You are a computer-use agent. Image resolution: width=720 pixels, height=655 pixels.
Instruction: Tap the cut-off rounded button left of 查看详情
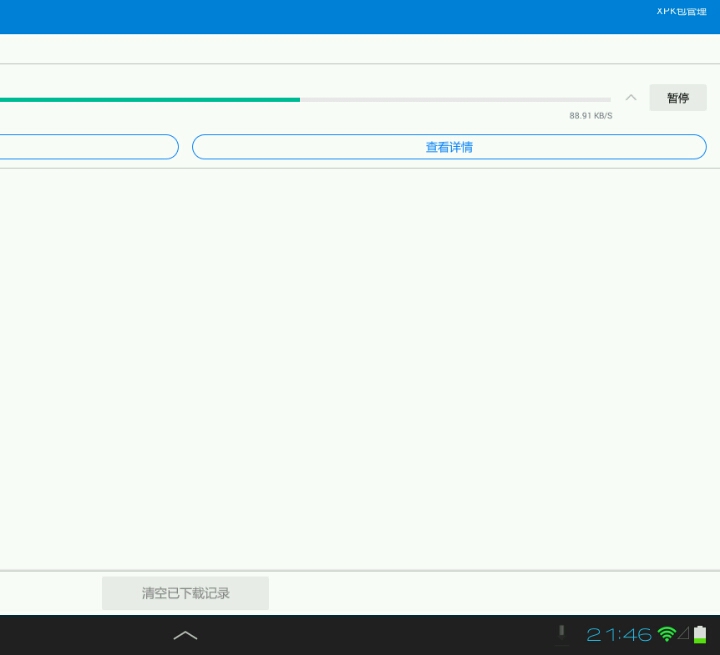click(x=88, y=147)
